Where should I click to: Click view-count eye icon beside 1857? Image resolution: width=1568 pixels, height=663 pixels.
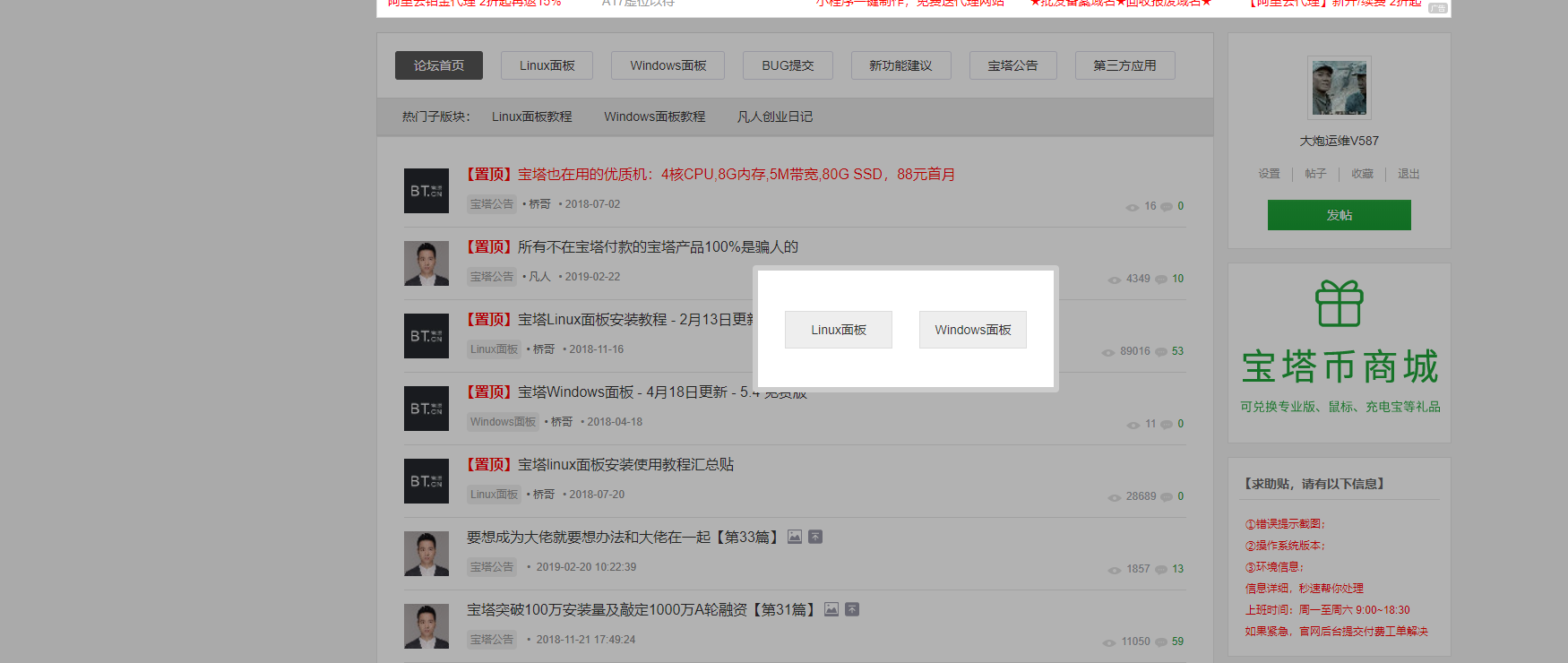(1115, 570)
